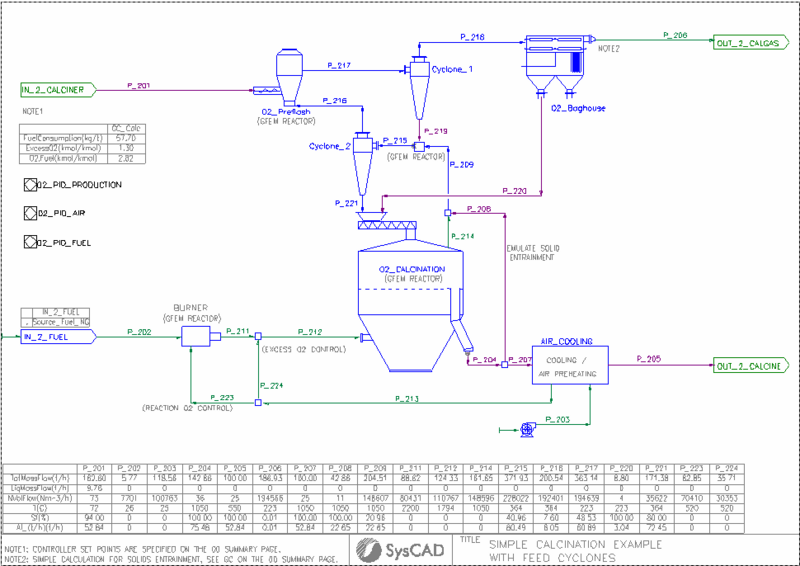
Task: Select the 02_Preflash reactor vessel icon
Action: click(289, 77)
